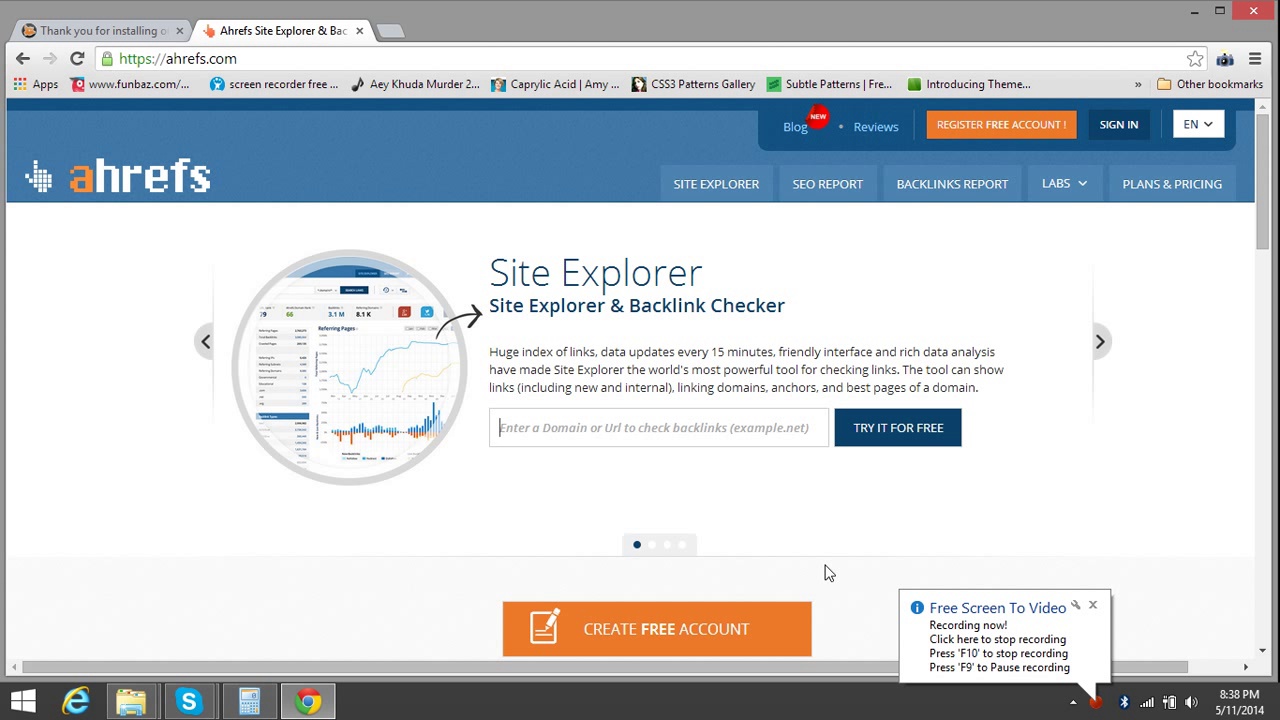Click the battery power tray icon
The image size is (1280, 720).
tap(1169, 703)
